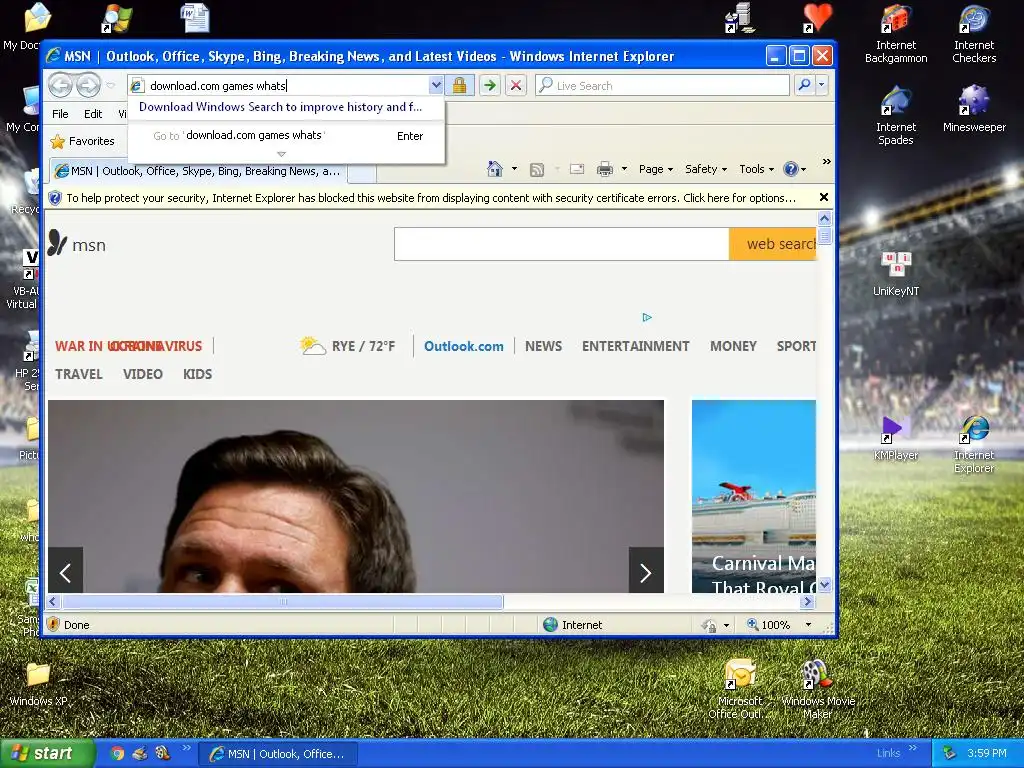The image size is (1024, 768).
Task: Click Download Windows Search suggestion link
Action: (x=280, y=107)
